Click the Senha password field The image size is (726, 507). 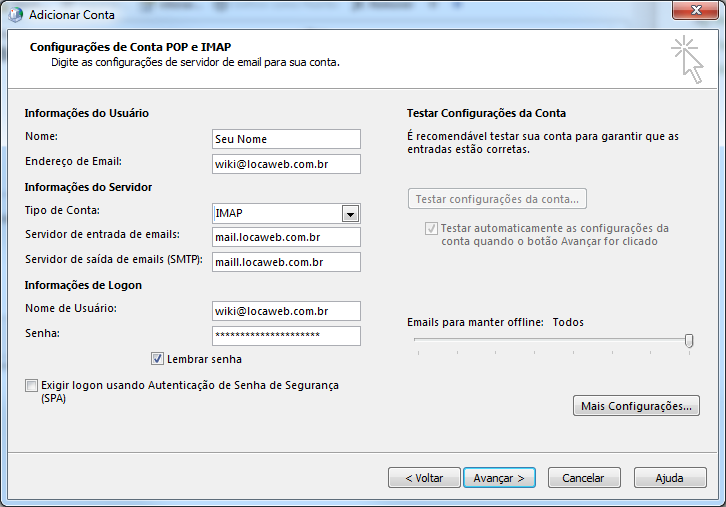(x=286, y=336)
